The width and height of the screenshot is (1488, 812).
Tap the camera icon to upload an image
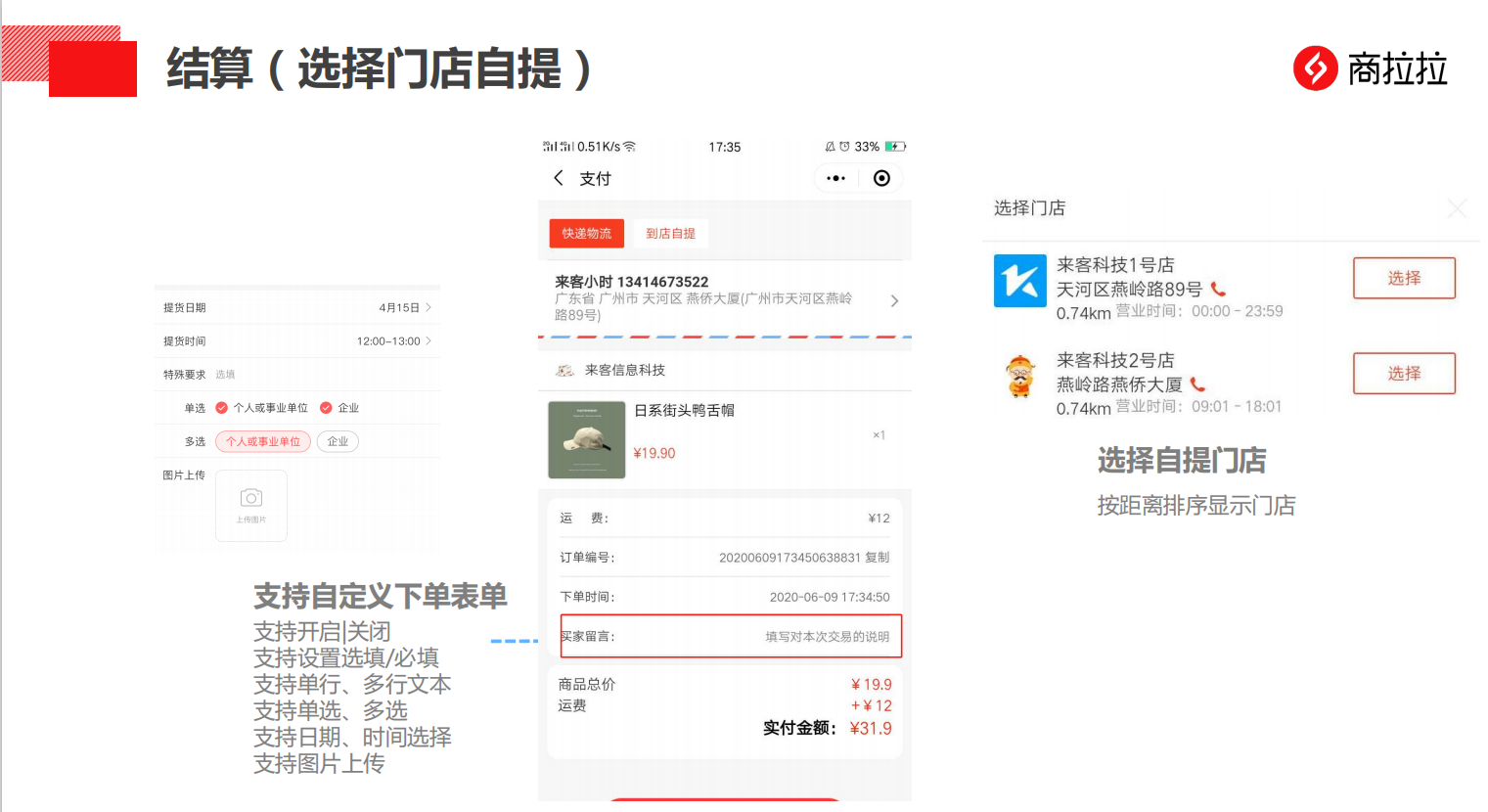[x=251, y=498]
